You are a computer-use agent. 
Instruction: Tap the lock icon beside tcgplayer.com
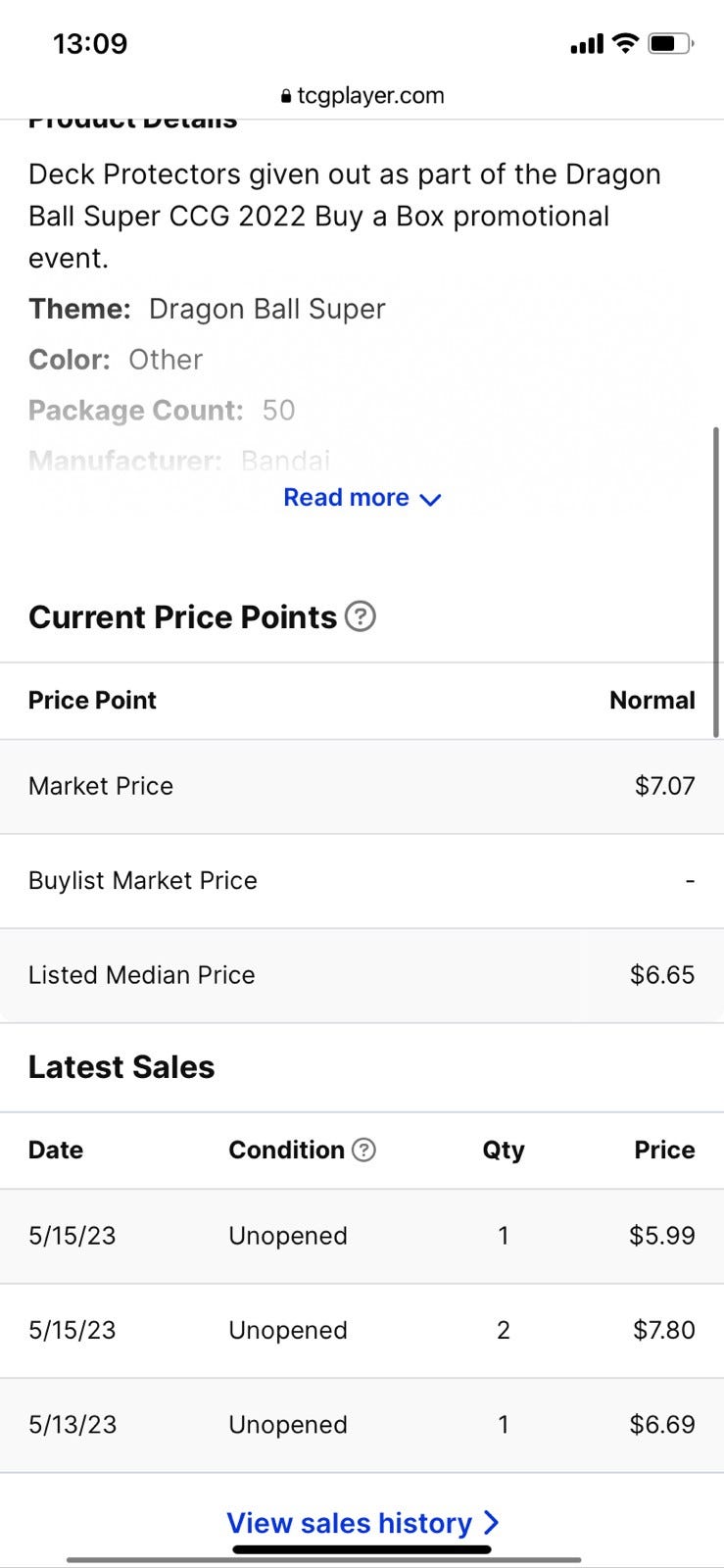click(286, 96)
